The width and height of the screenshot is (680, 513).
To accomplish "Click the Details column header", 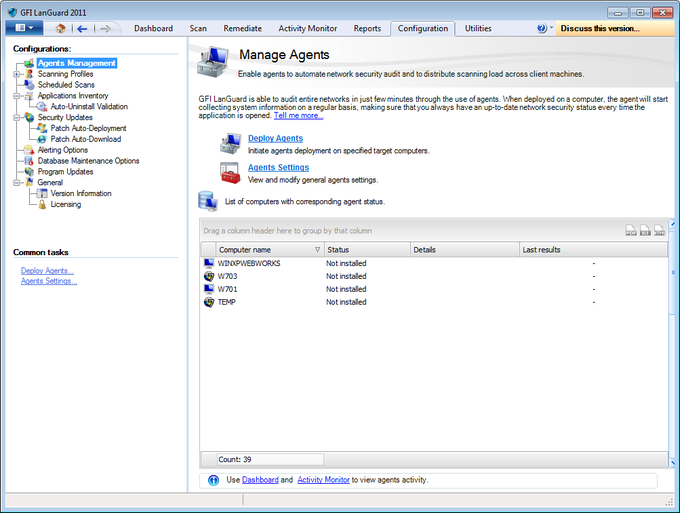I will coord(464,250).
